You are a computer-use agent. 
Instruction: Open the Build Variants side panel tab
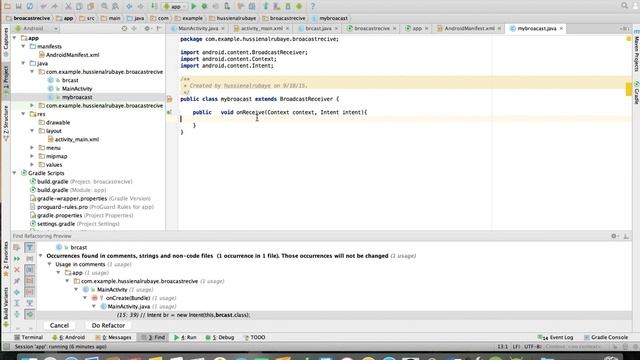(6, 306)
